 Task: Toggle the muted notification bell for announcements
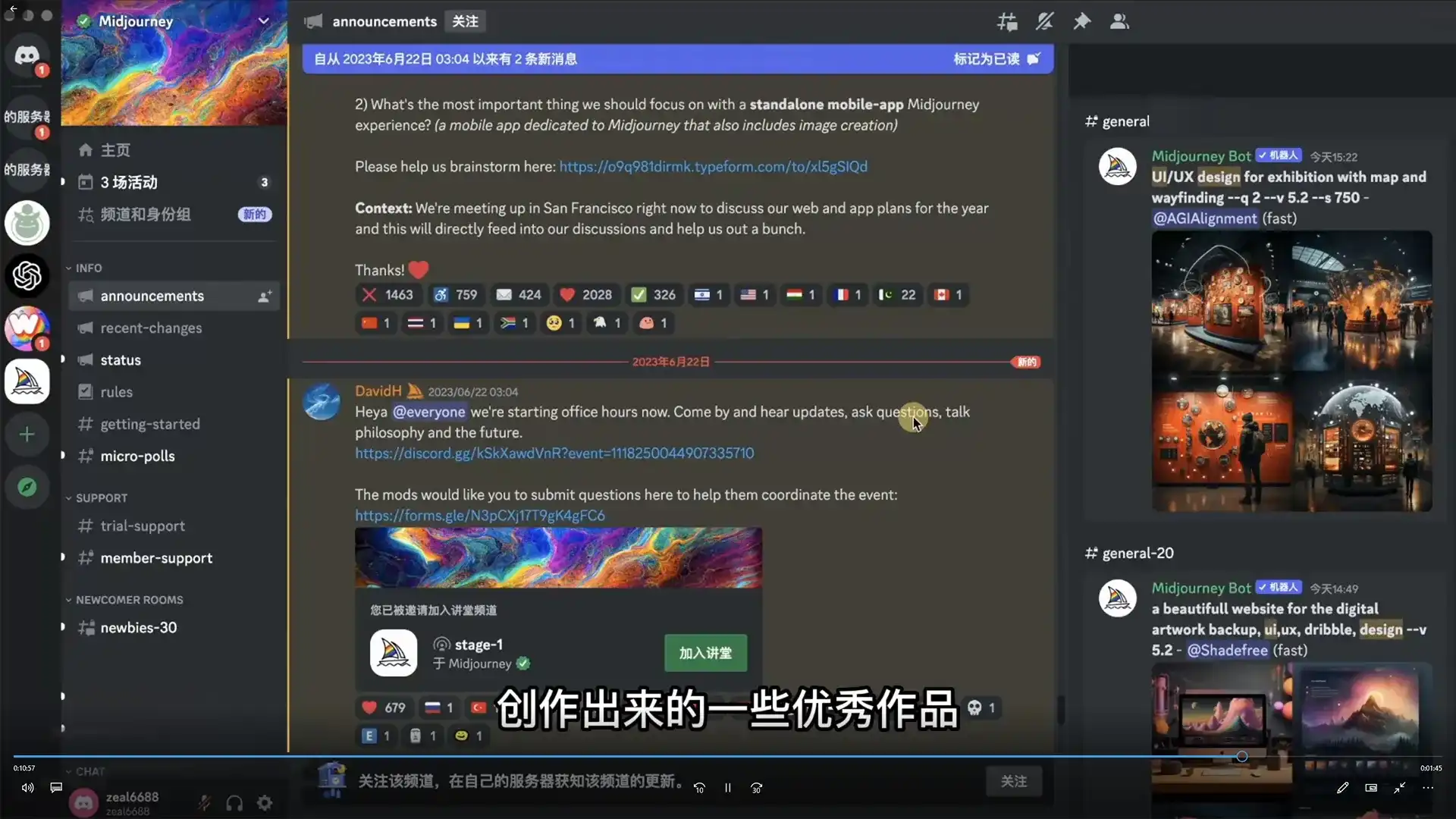tap(1044, 21)
